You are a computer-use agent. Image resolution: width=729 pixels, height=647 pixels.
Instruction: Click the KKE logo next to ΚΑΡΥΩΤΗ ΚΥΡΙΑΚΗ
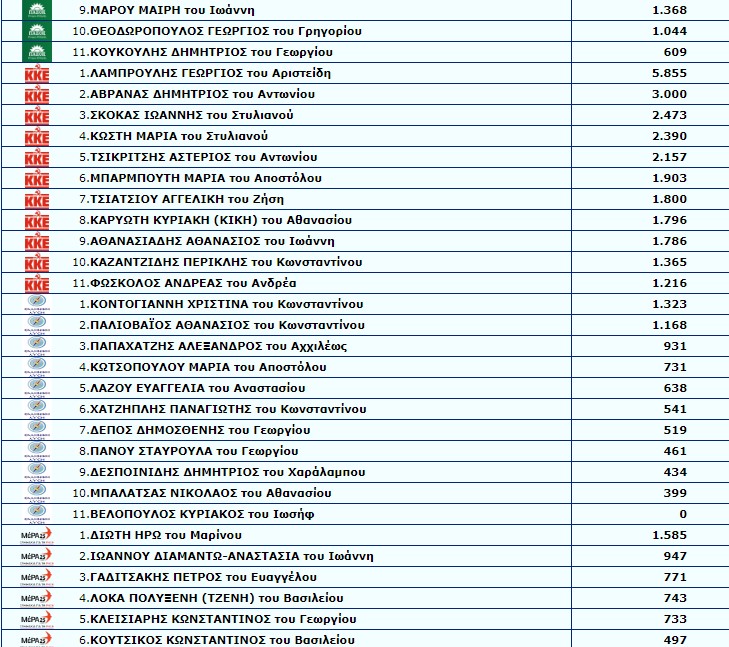coord(37,221)
